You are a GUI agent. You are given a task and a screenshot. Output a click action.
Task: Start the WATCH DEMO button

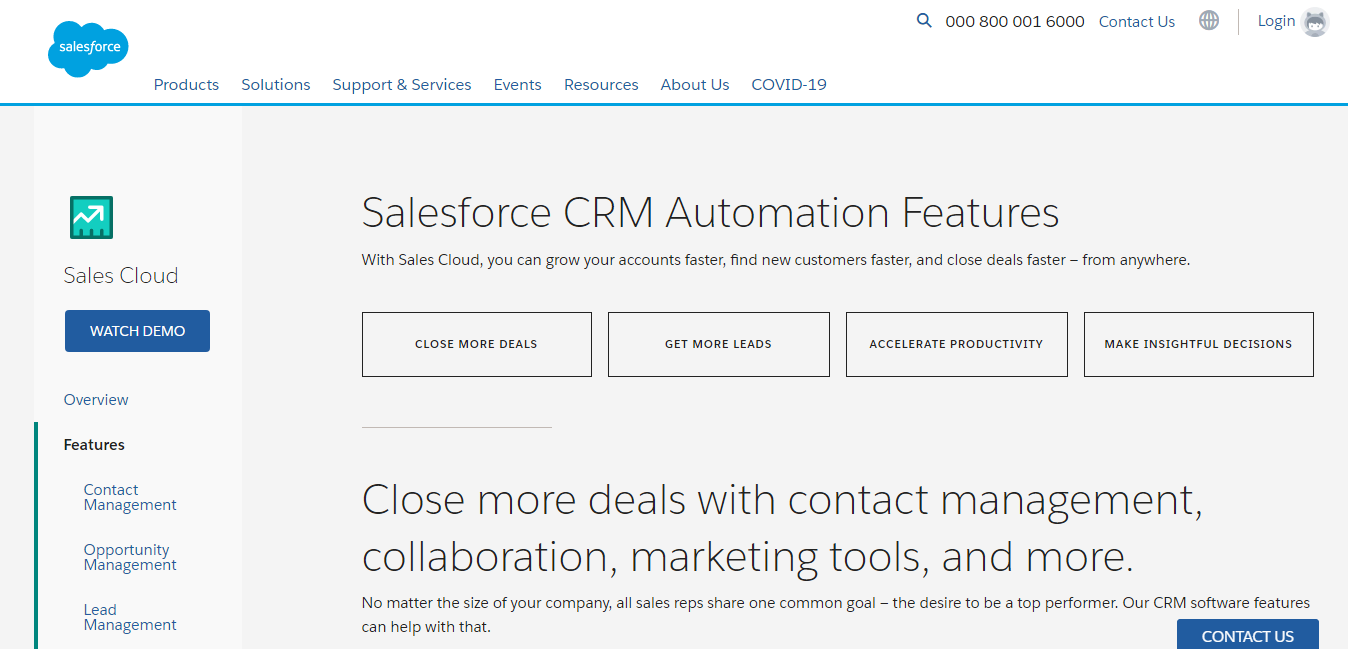click(137, 331)
